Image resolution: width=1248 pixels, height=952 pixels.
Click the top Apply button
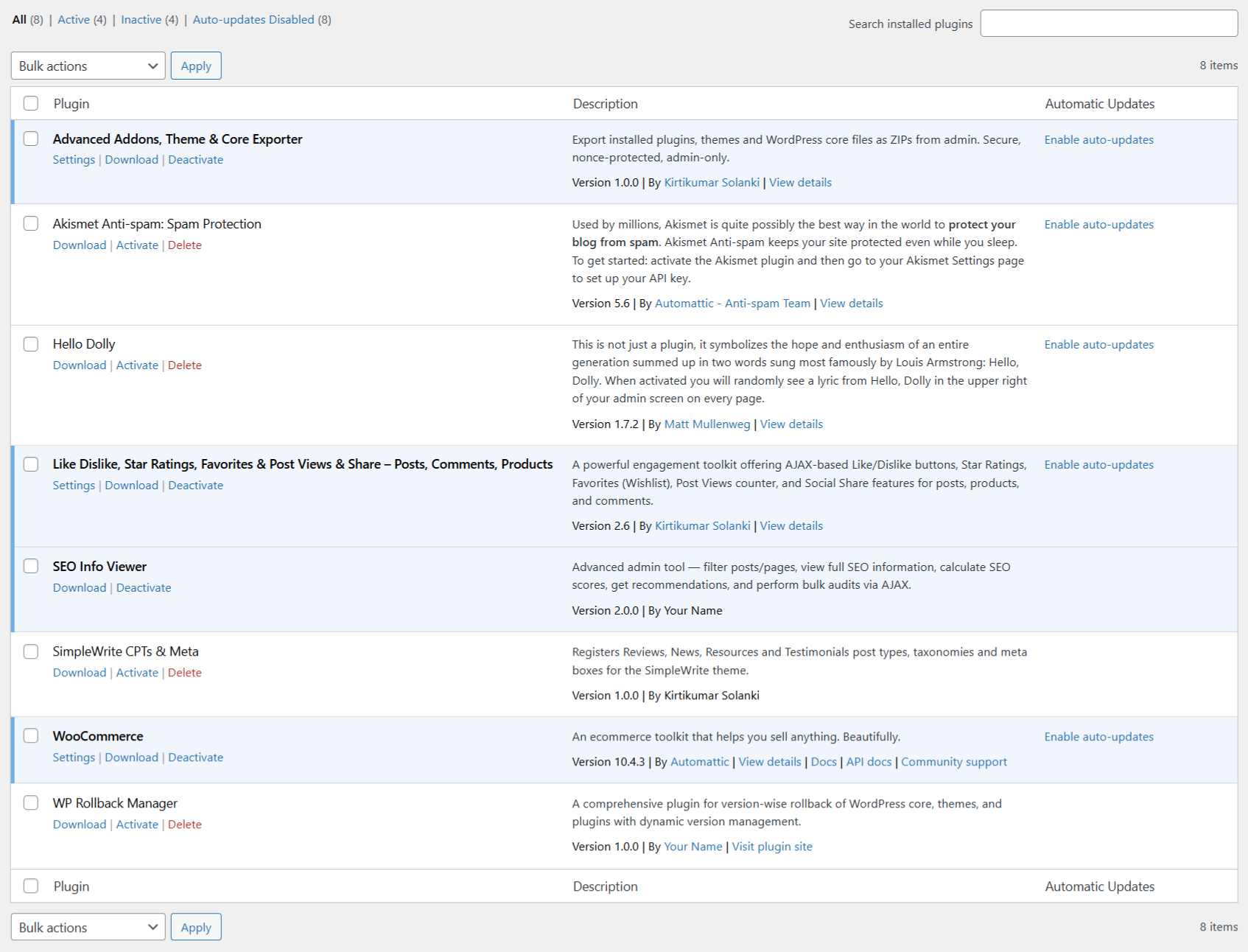tap(196, 66)
